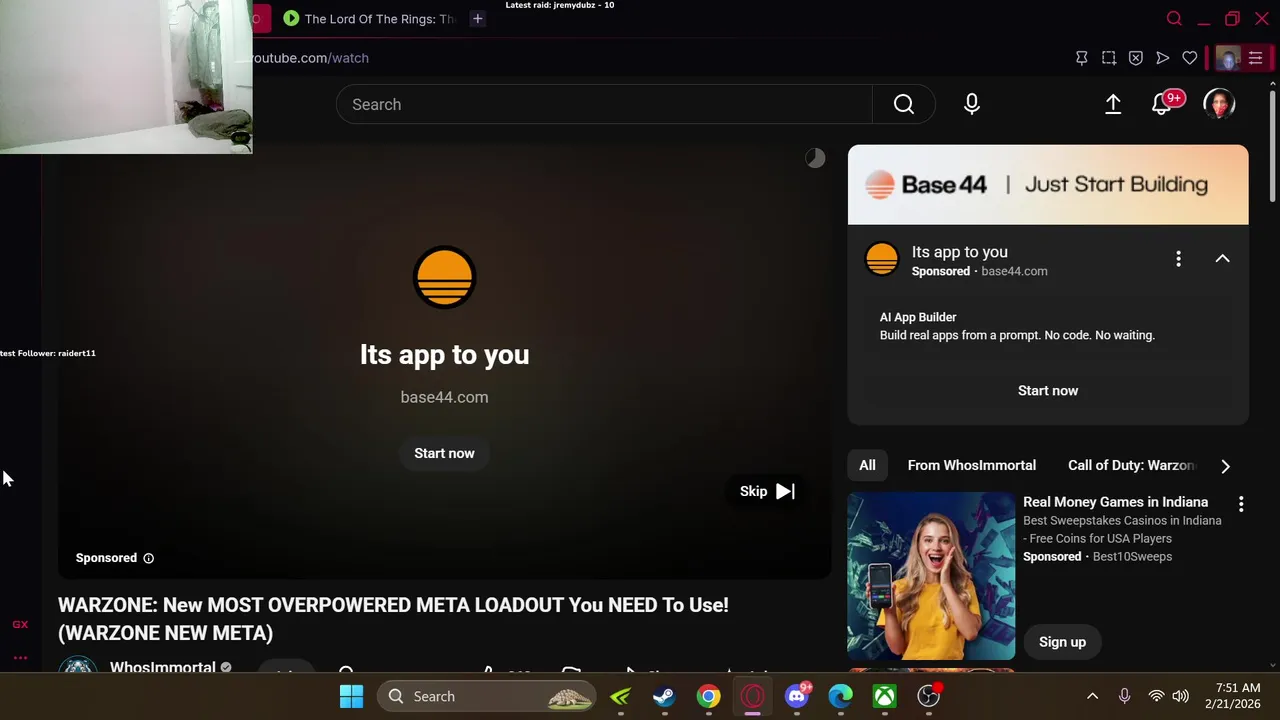This screenshot has height=720, width=1280.
Task: Open Microsoft Edge from the taskbar
Action: pos(841,696)
